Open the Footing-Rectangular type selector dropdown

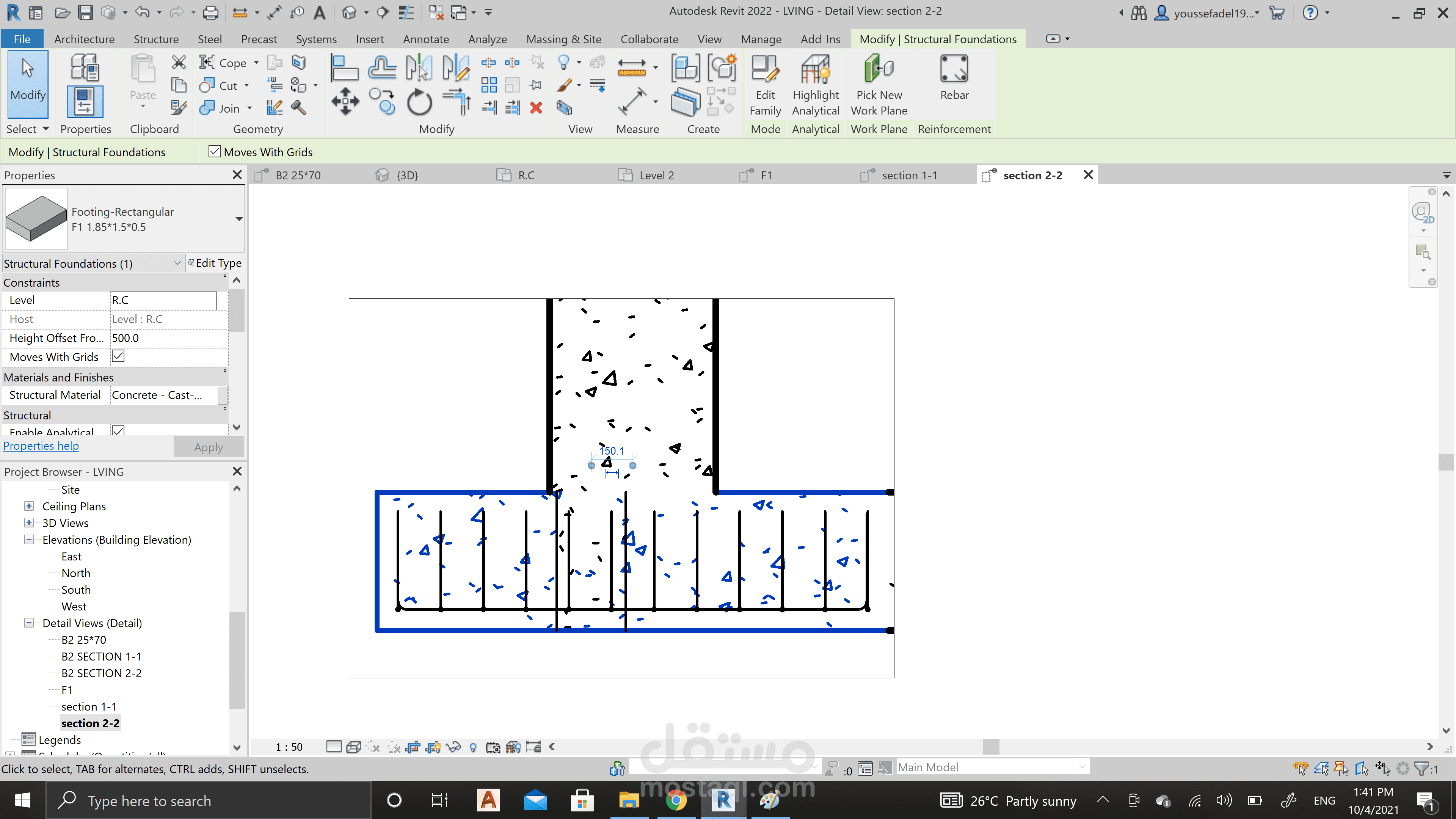pyautogui.click(x=238, y=219)
